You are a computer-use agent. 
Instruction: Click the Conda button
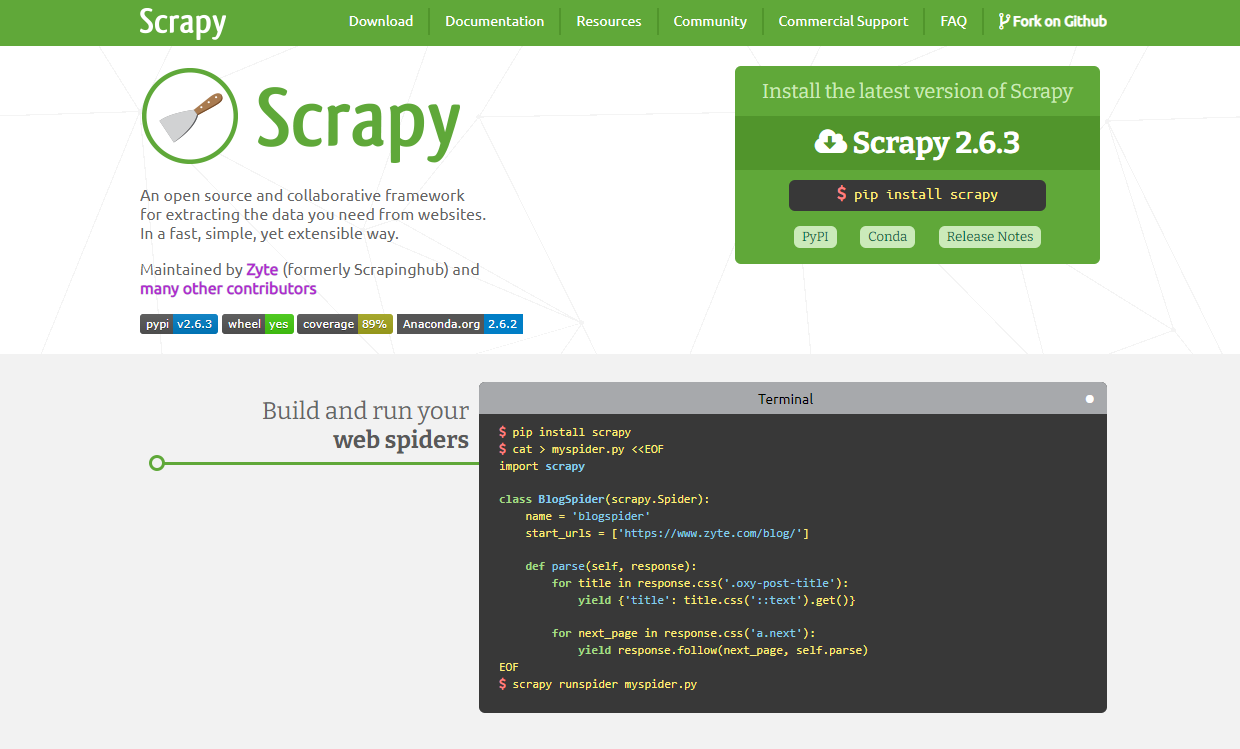[x=887, y=237]
